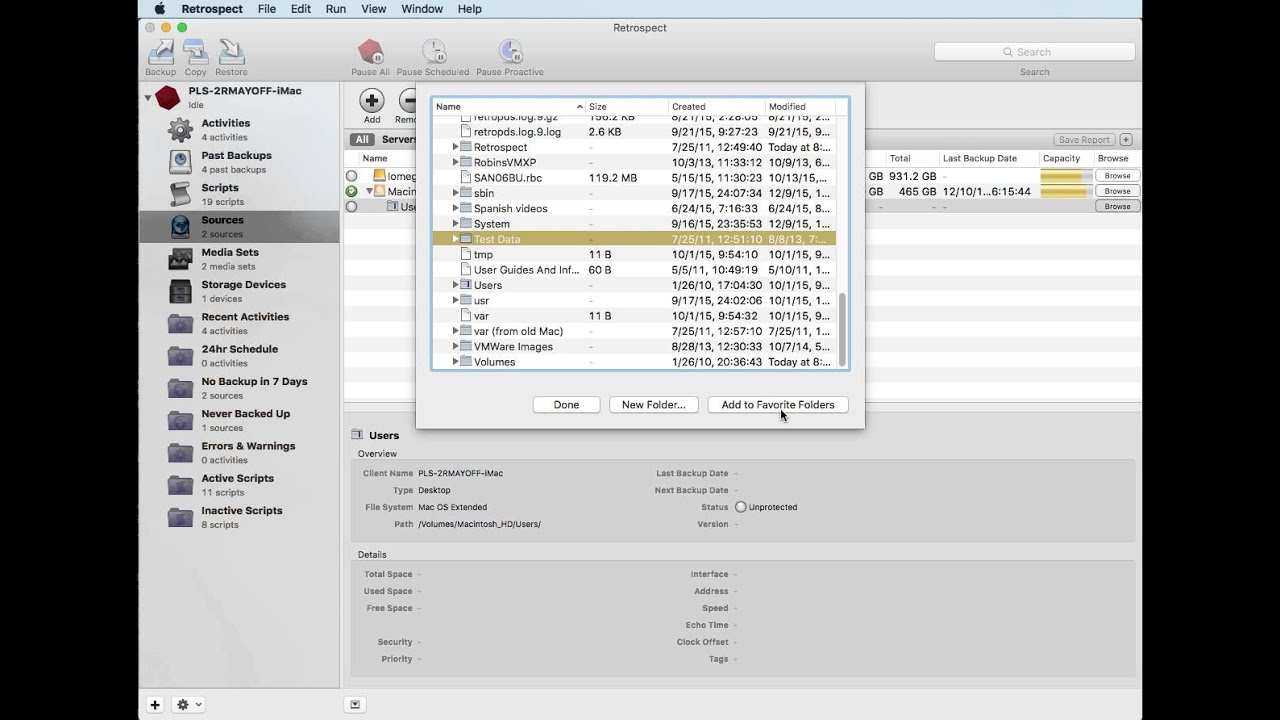This screenshot has width=1280, height=720.
Task: Open the Window menu
Action: point(422,9)
